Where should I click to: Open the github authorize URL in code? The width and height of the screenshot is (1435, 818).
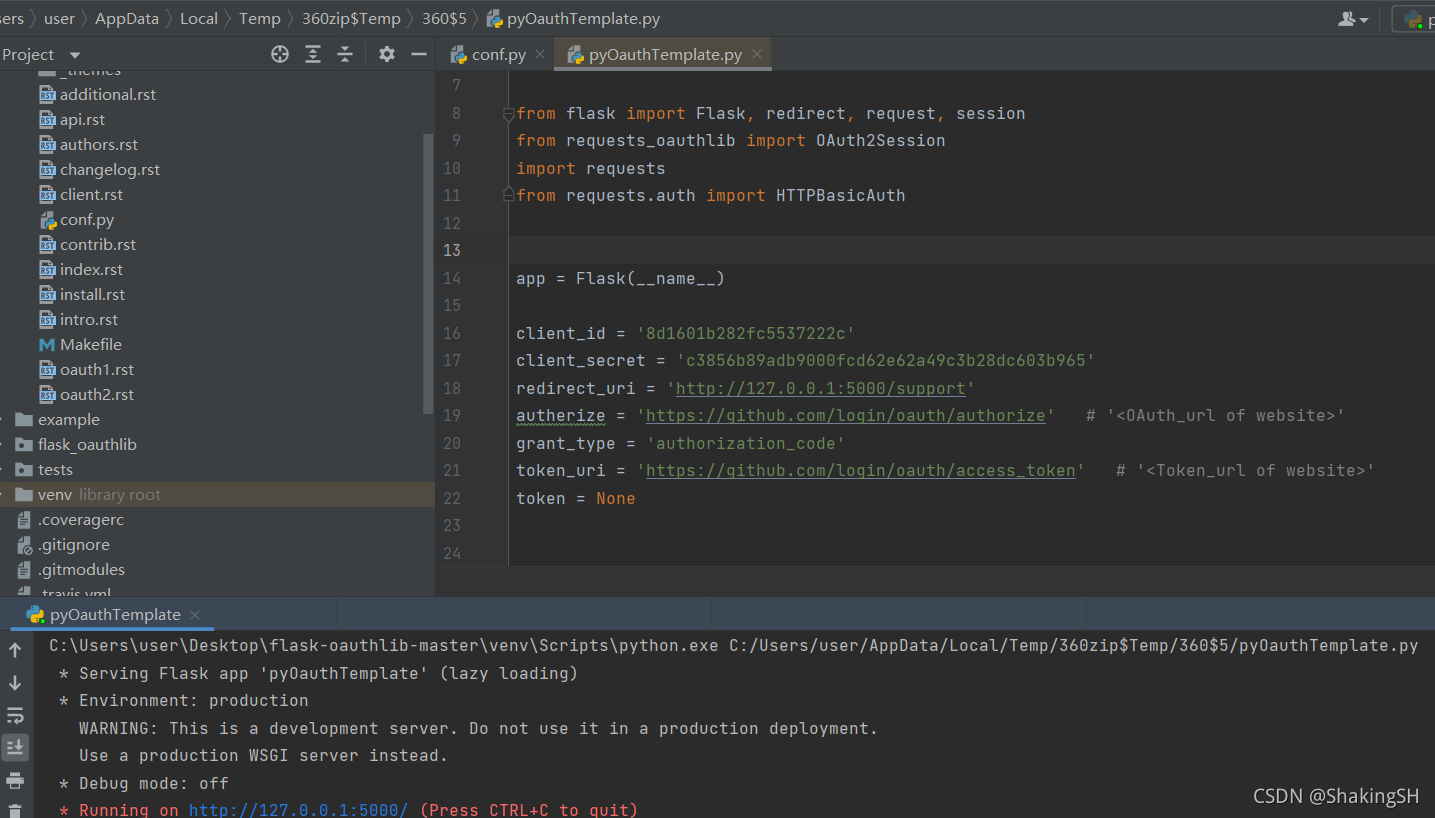pos(845,415)
